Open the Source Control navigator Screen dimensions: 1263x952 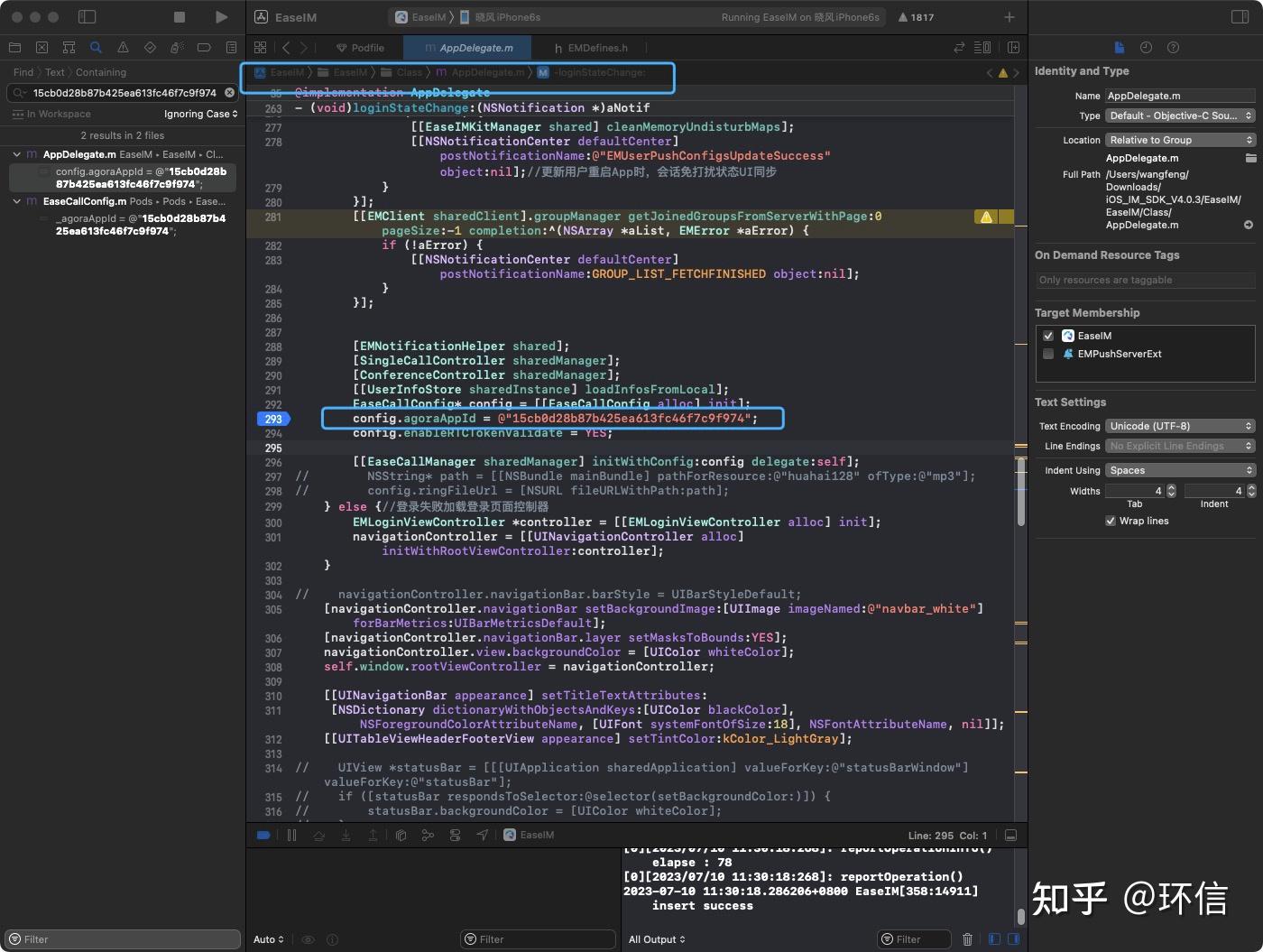coord(41,48)
